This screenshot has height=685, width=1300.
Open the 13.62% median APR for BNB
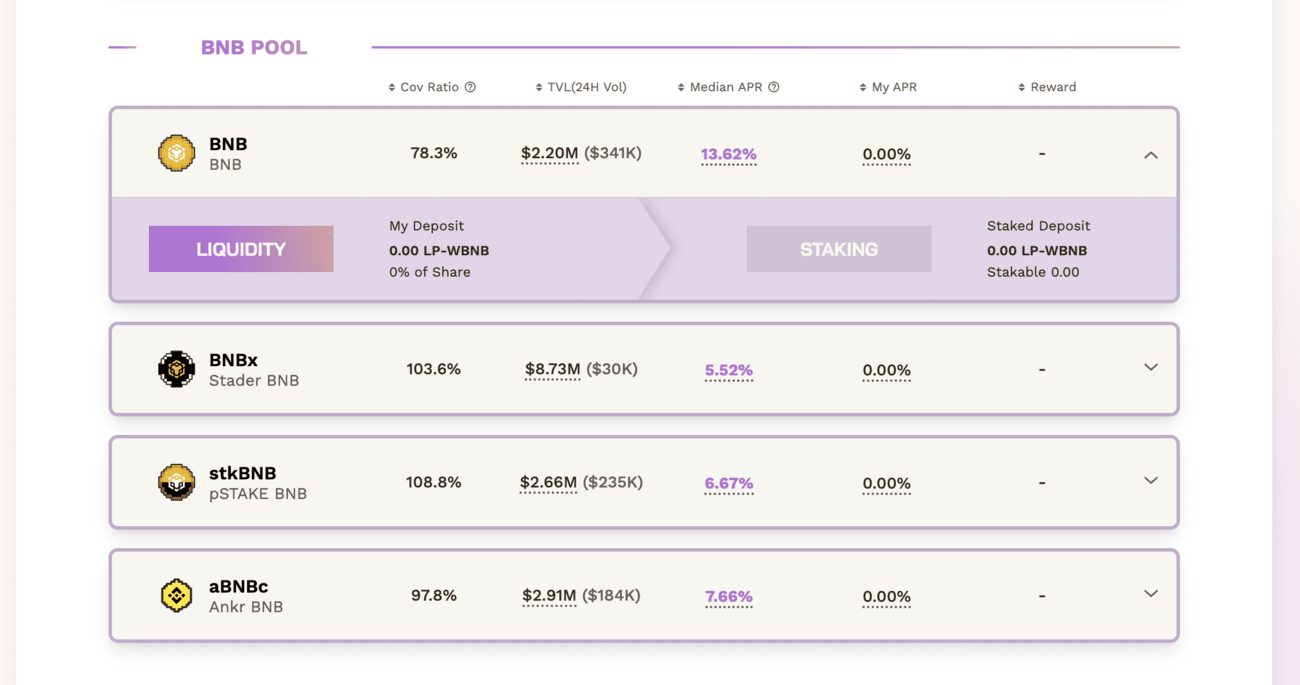[x=729, y=154]
